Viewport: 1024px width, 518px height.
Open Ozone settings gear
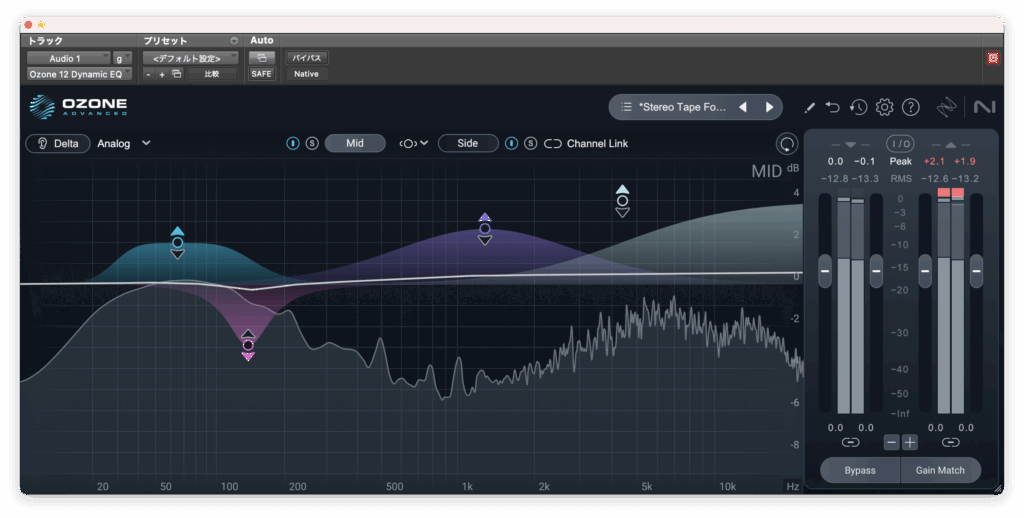coord(884,107)
